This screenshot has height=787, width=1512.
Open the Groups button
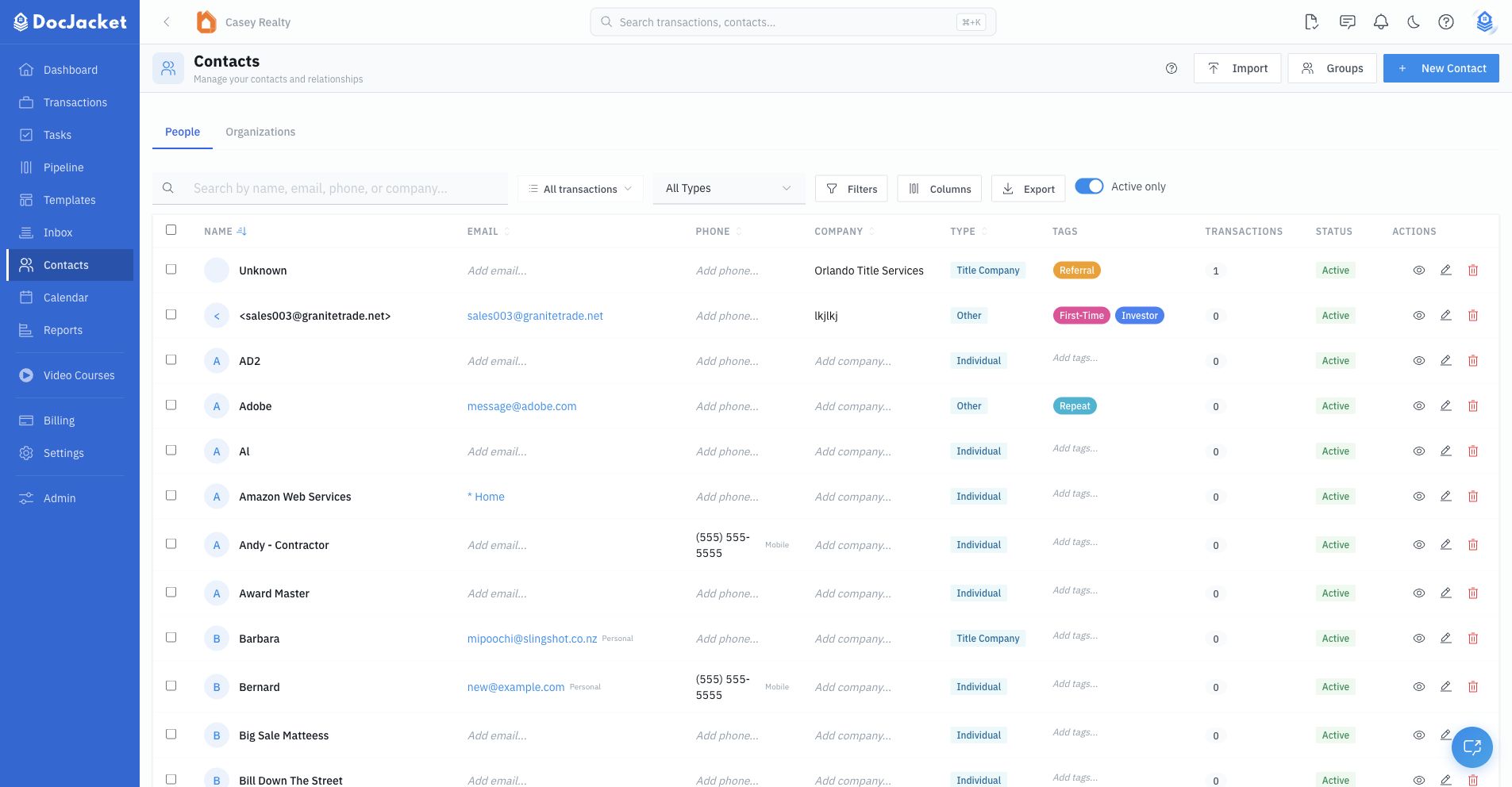[x=1332, y=68]
